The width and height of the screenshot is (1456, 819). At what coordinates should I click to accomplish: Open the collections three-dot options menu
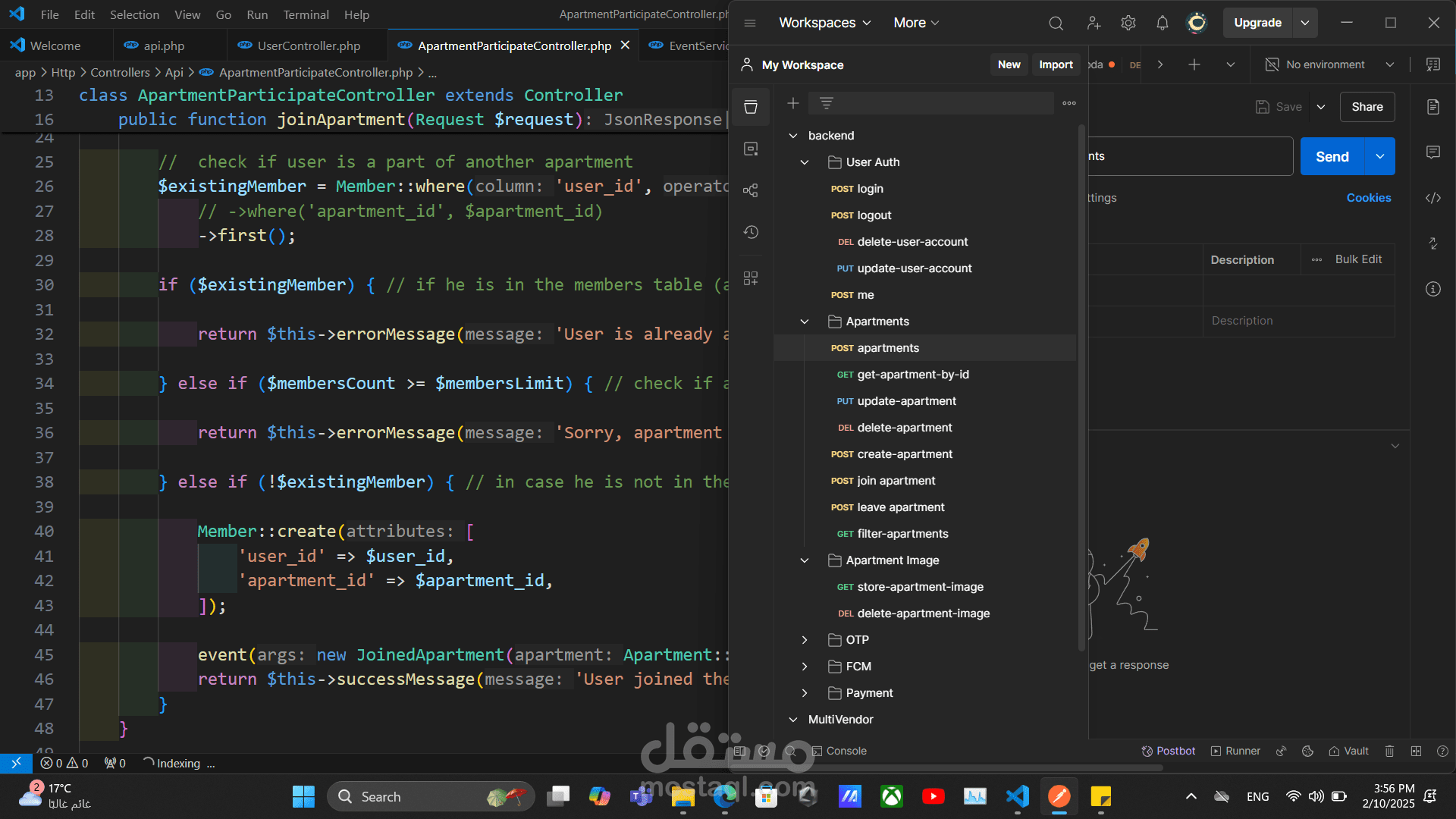click(x=1069, y=103)
